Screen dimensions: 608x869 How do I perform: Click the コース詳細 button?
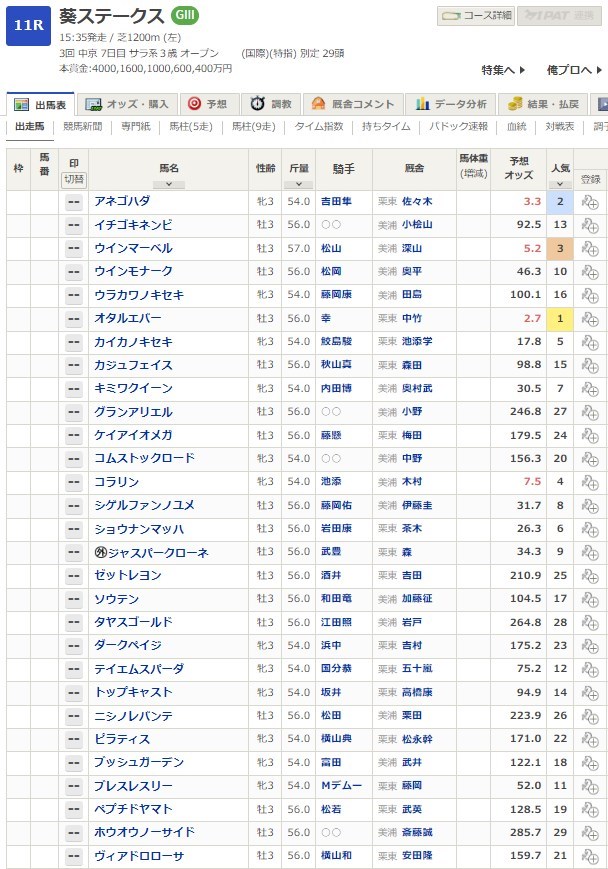(x=476, y=16)
